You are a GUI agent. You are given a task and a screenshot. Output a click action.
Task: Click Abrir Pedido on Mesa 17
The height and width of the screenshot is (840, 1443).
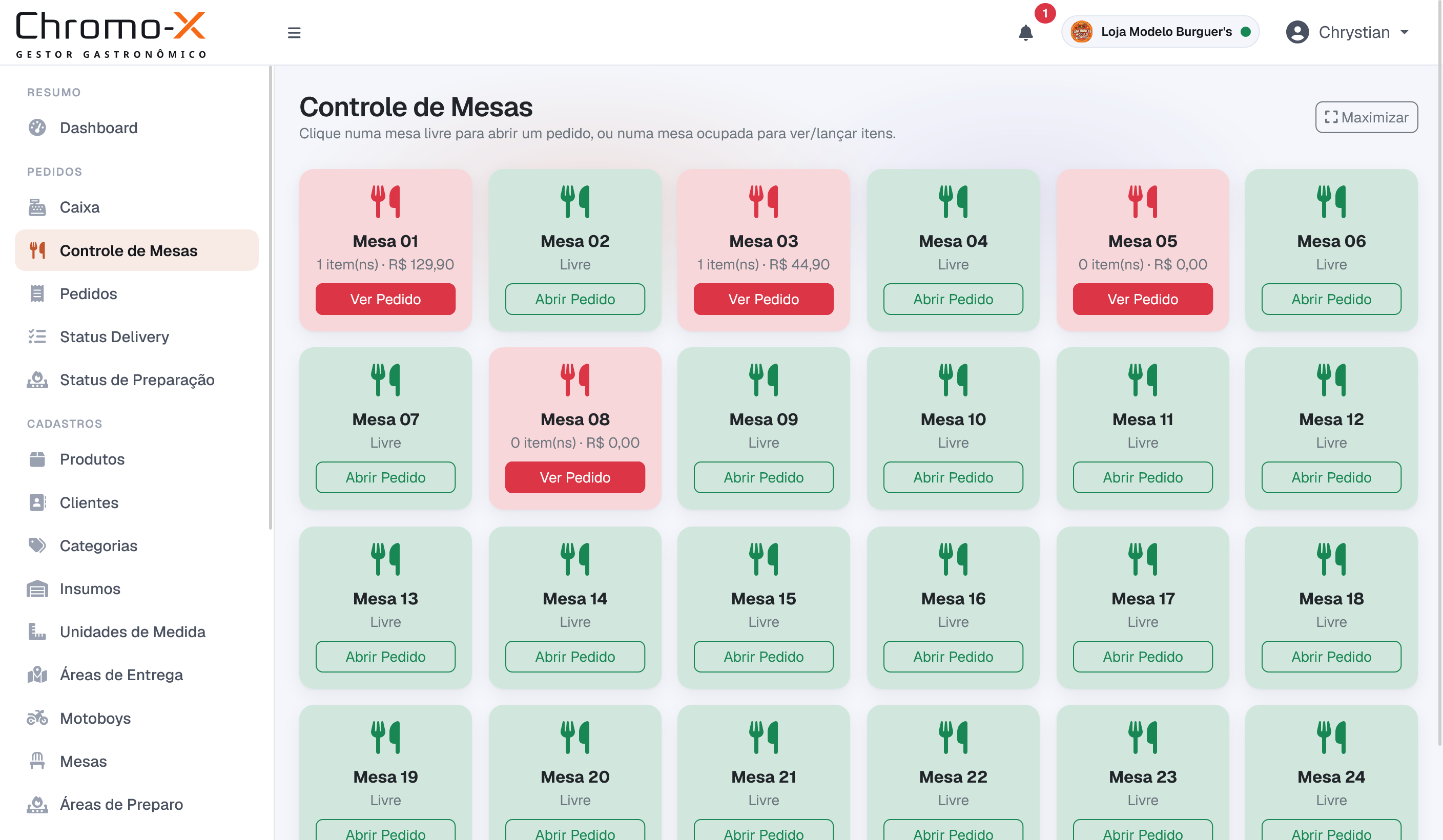[x=1142, y=656]
